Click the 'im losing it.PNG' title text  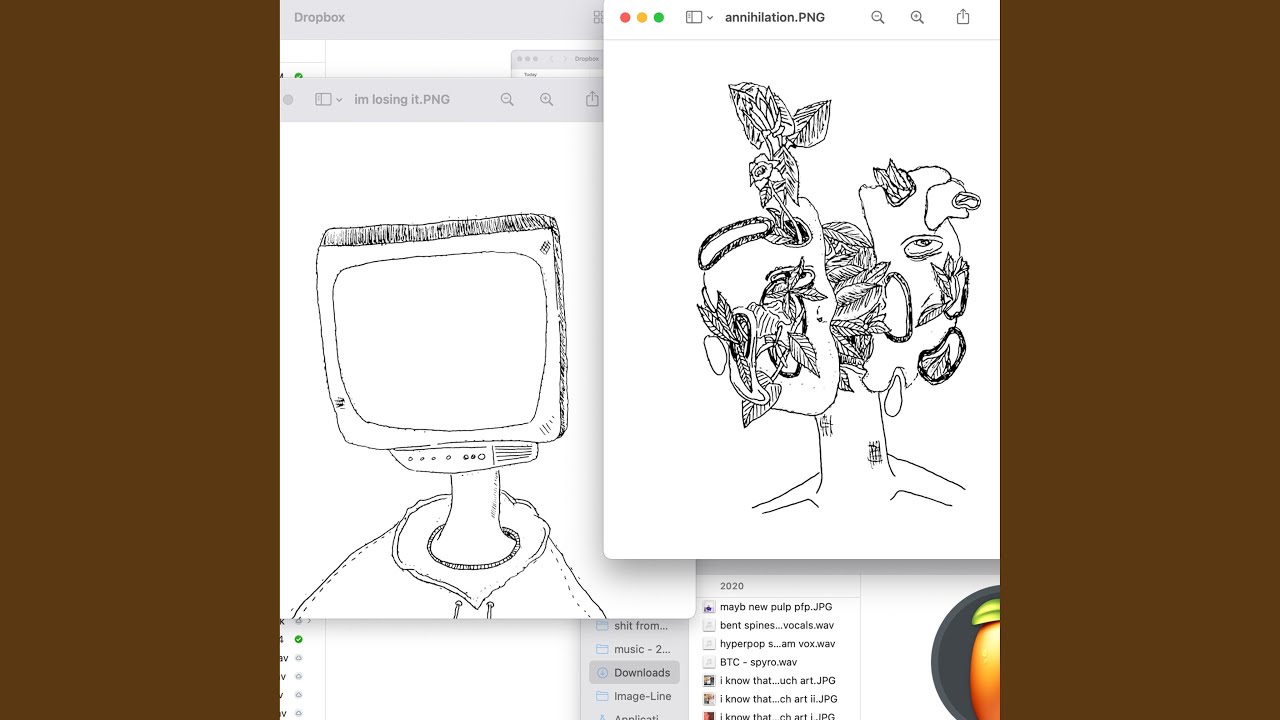[x=402, y=99]
